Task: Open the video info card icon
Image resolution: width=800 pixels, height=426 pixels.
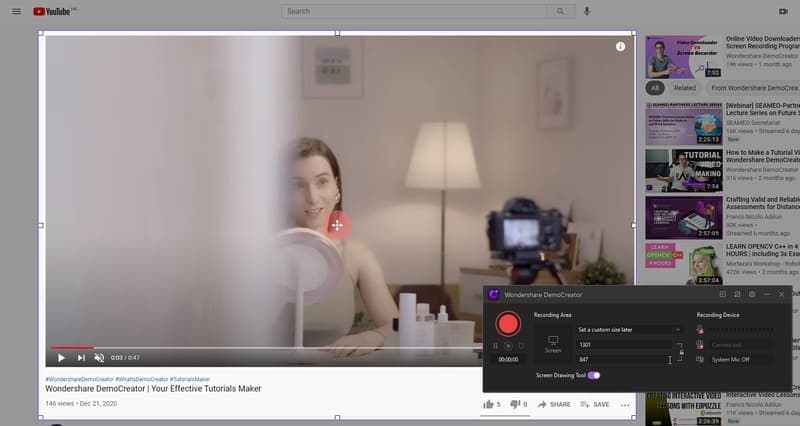Action: pyautogui.click(x=620, y=46)
